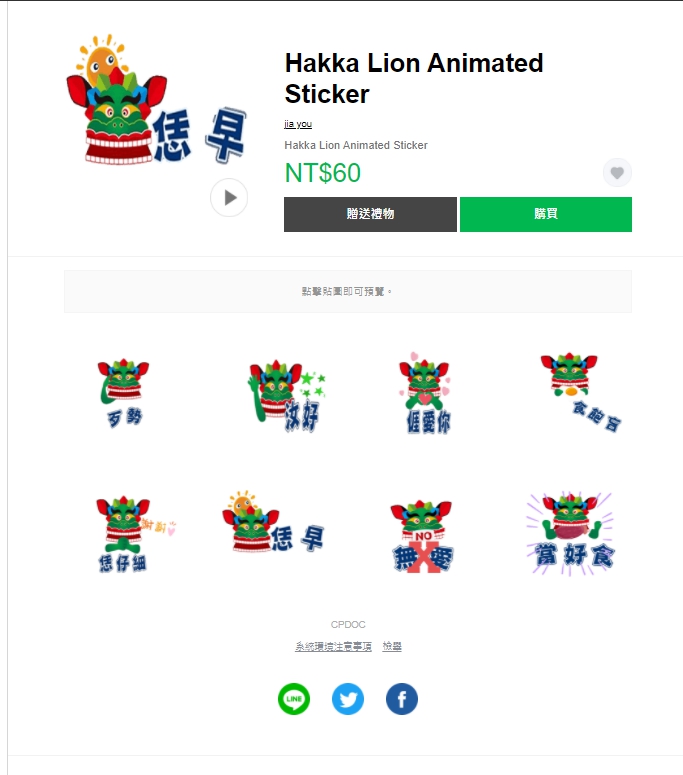683x775 pixels.
Task: Preview the small 恁早 sun lion sticker
Action: pos(273,522)
